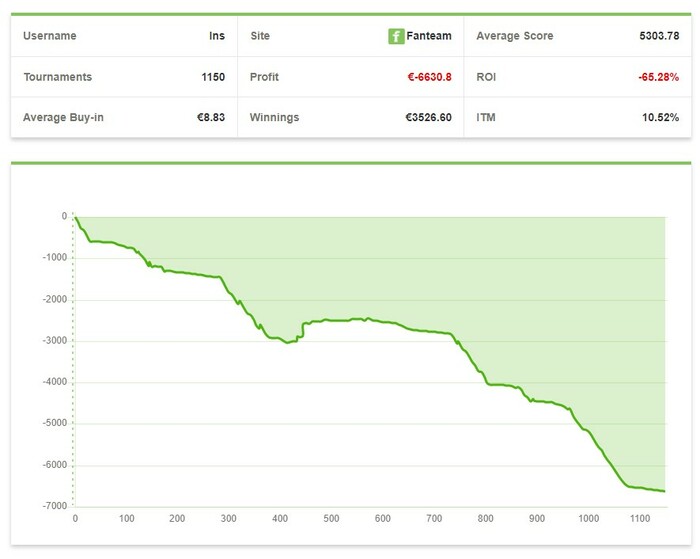
Task: Select the Average Buy-in label
Action: (x=63, y=117)
